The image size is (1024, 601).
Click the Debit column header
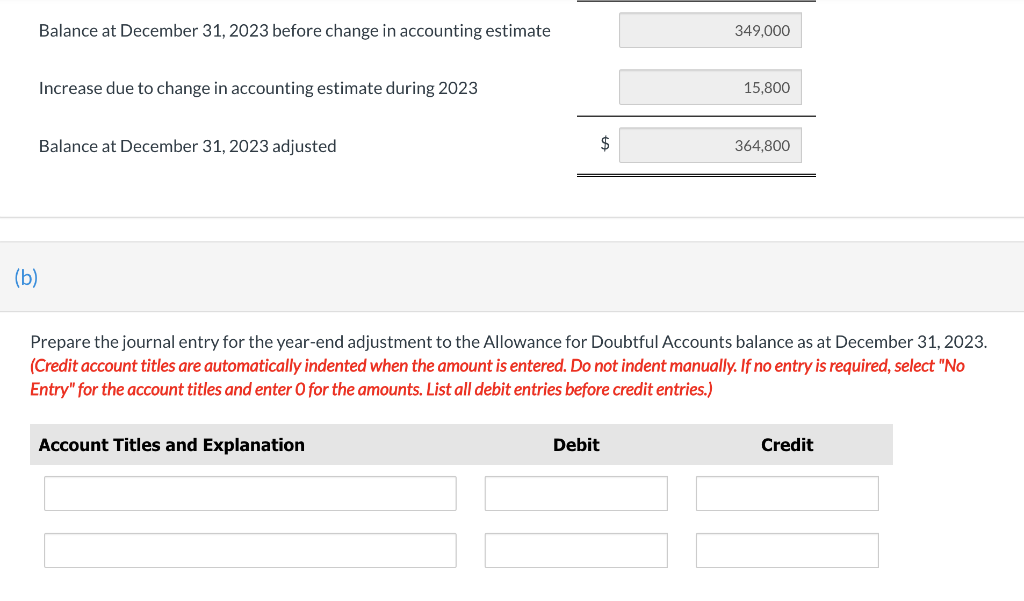coord(576,445)
